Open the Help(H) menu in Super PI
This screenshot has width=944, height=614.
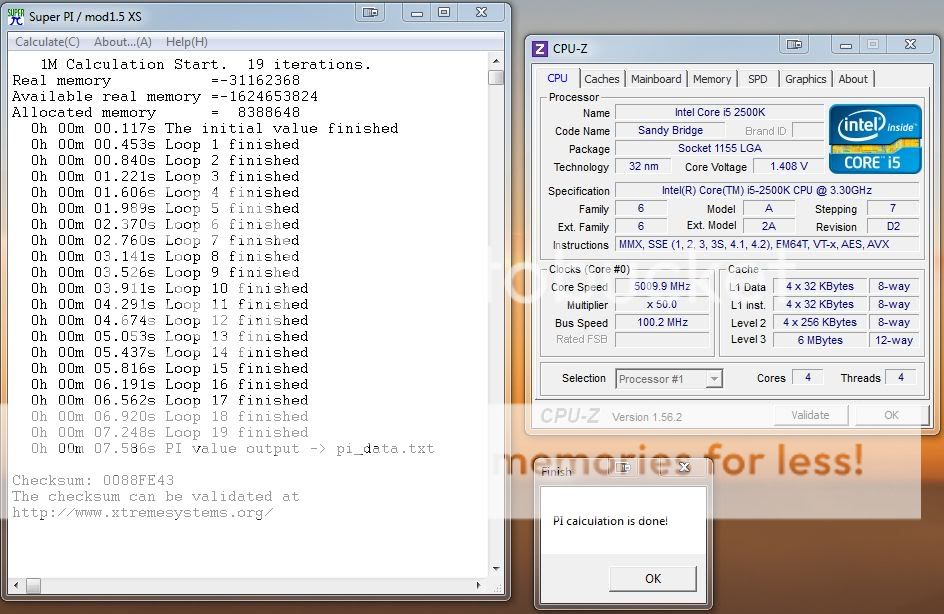pyautogui.click(x=187, y=42)
